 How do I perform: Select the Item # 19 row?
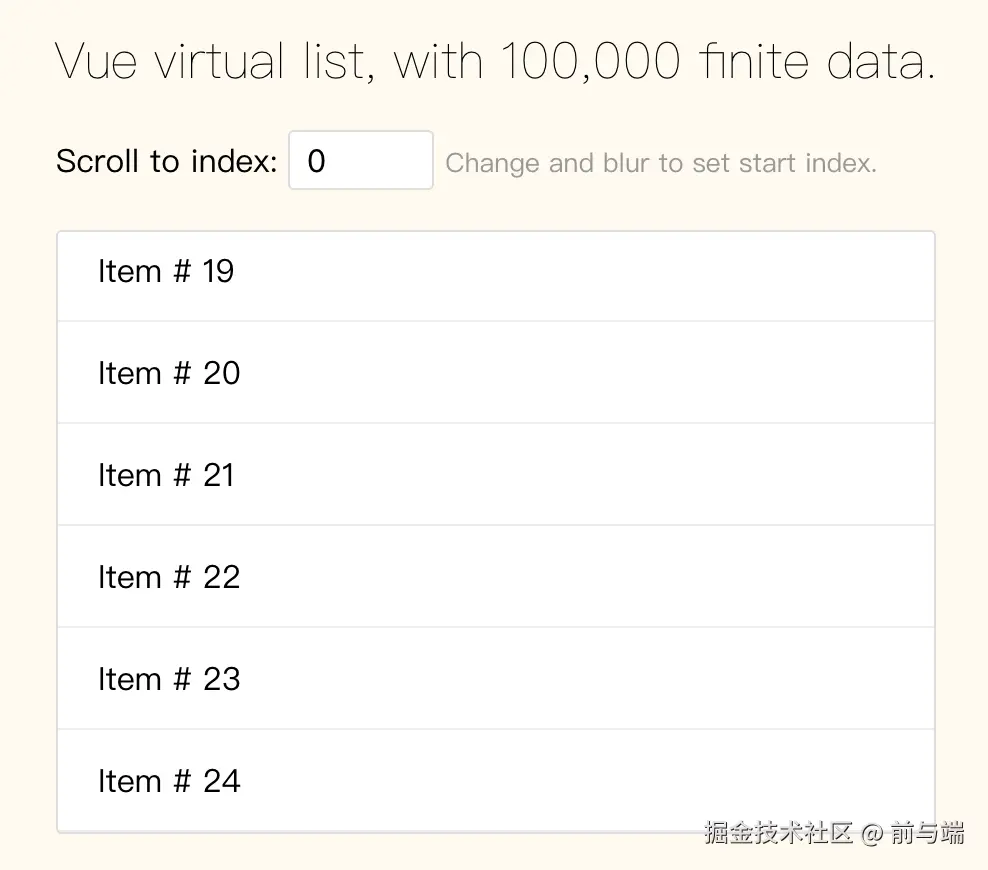point(496,272)
